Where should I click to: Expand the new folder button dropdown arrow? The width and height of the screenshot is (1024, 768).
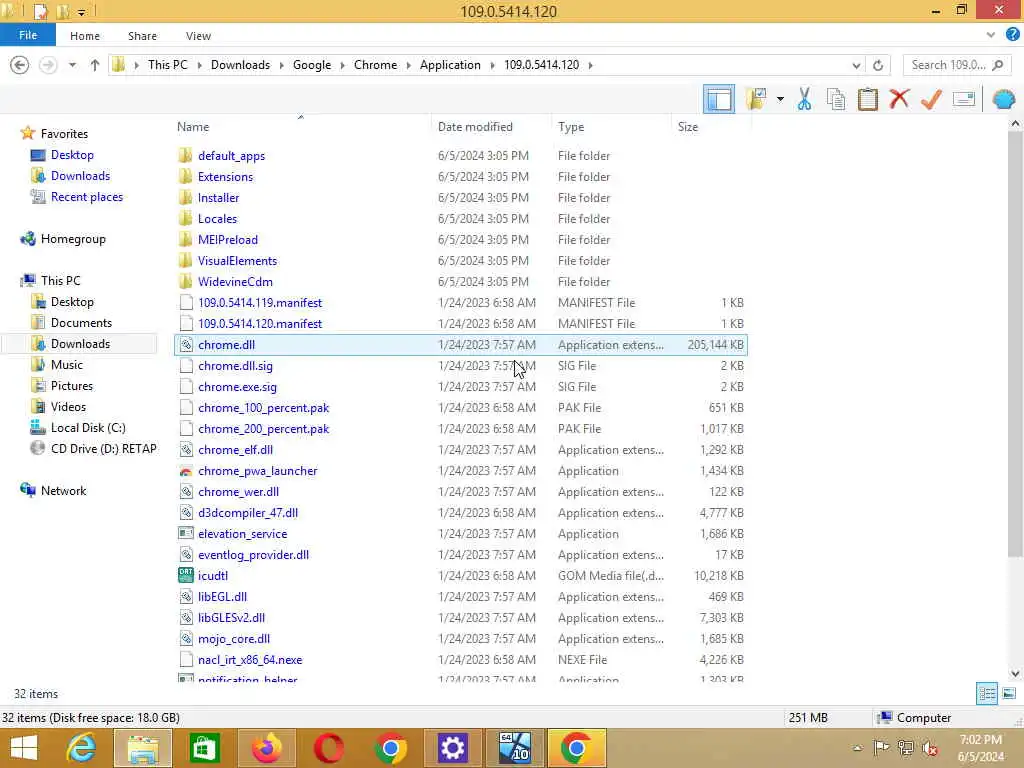(x=780, y=99)
